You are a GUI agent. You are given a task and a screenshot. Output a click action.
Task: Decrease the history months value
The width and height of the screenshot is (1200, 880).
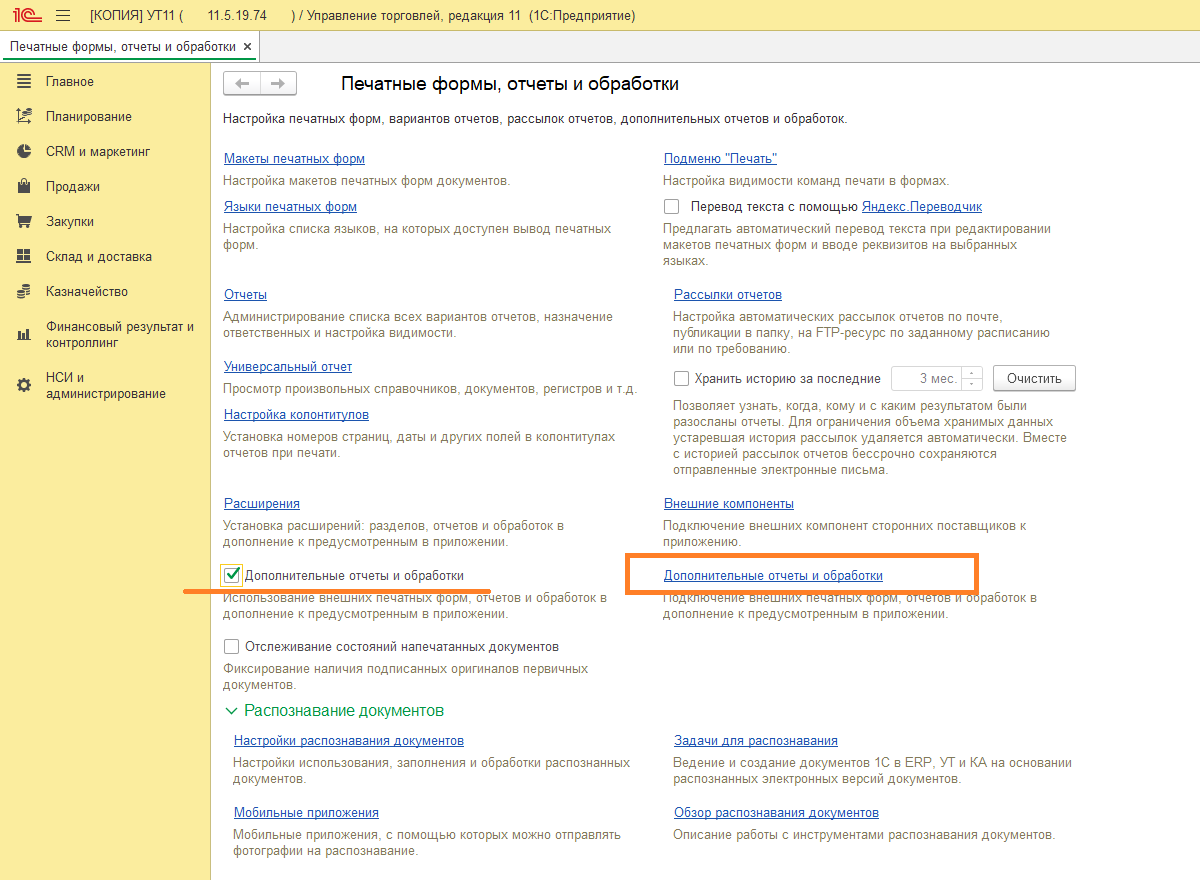tap(973, 385)
